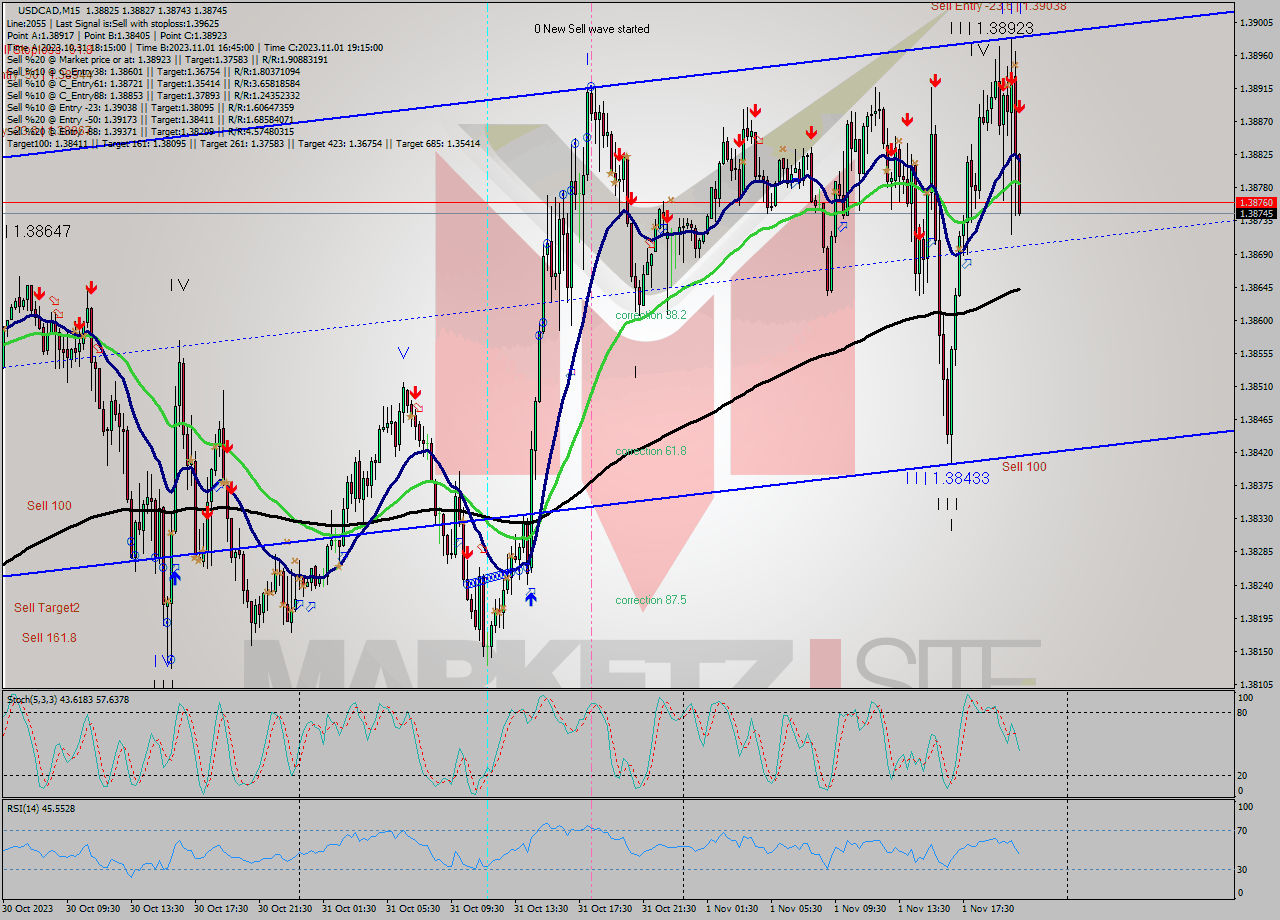Screen dimensions: 1280x920
Task: Click the 1.38960 price axis label
Action: (1256, 56)
